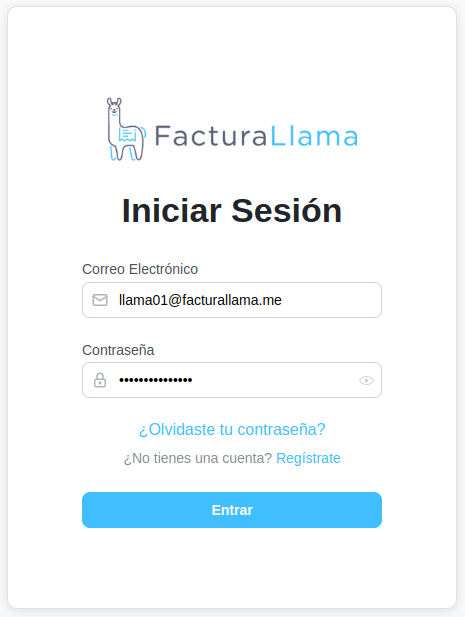Click the receipt on the llama's back

coord(127,135)
